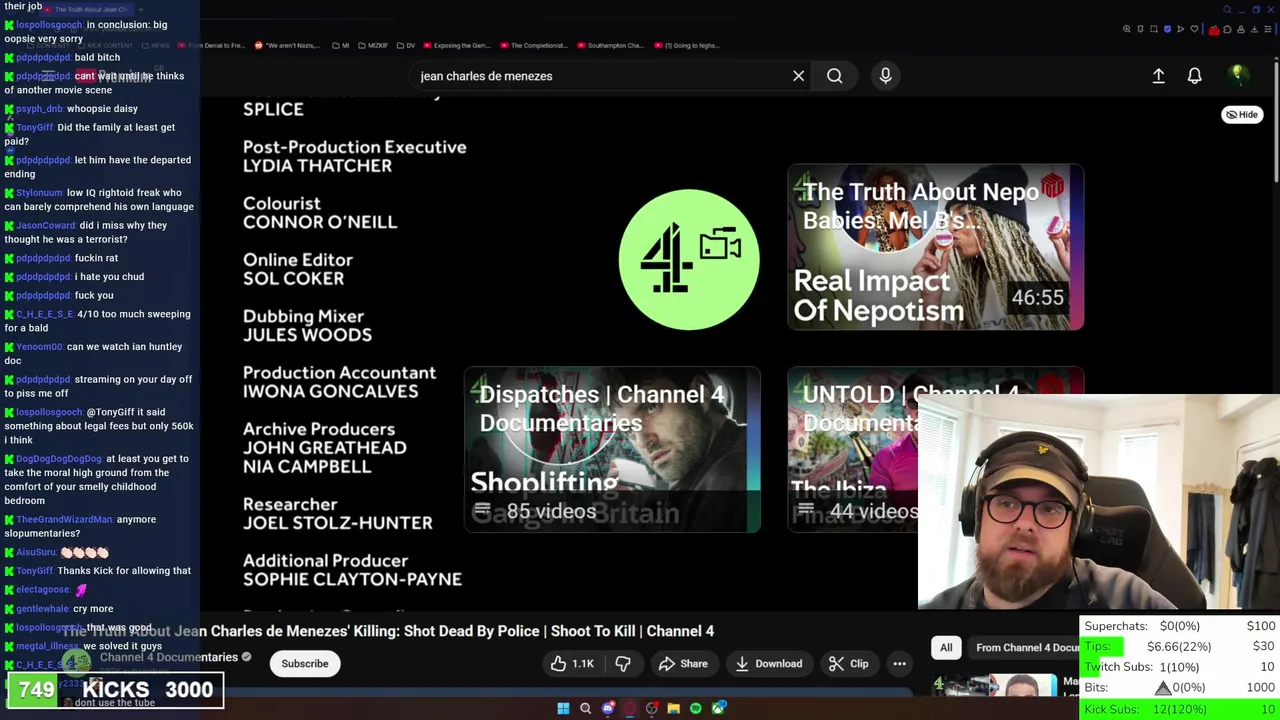The height and width of the screenshot is (720, 1280).
Task: Click chat username 'AisuSuru'
Action: [36, 552]
